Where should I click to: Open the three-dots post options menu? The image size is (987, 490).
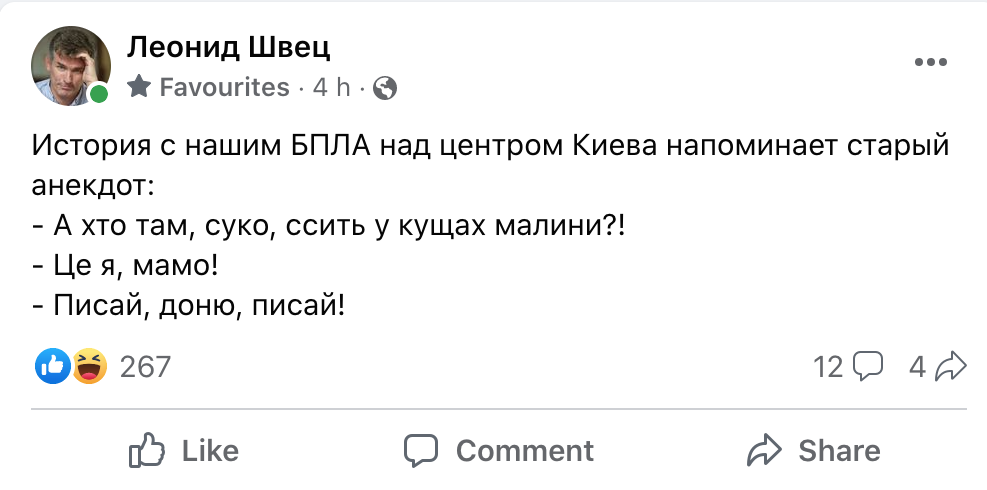930,62
